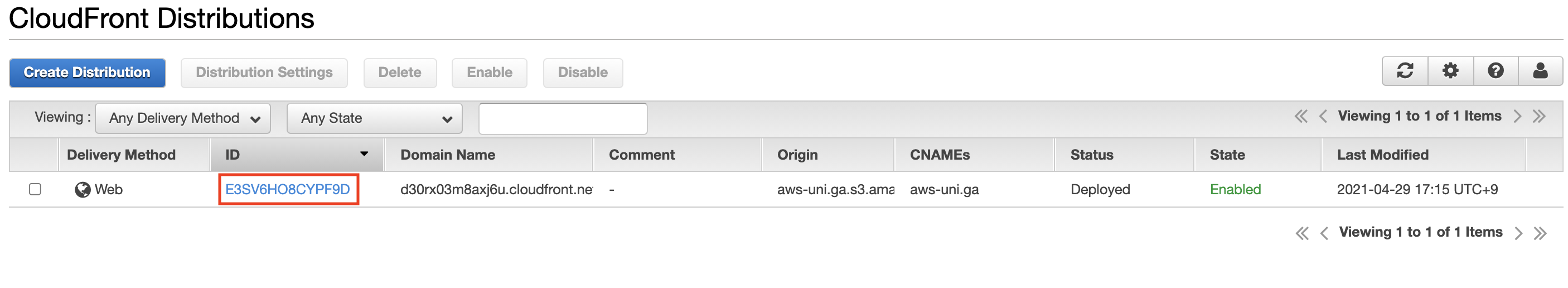Click the Web globe icon in row
Screen dimensions: 1568x288
(x=82, y=190)
